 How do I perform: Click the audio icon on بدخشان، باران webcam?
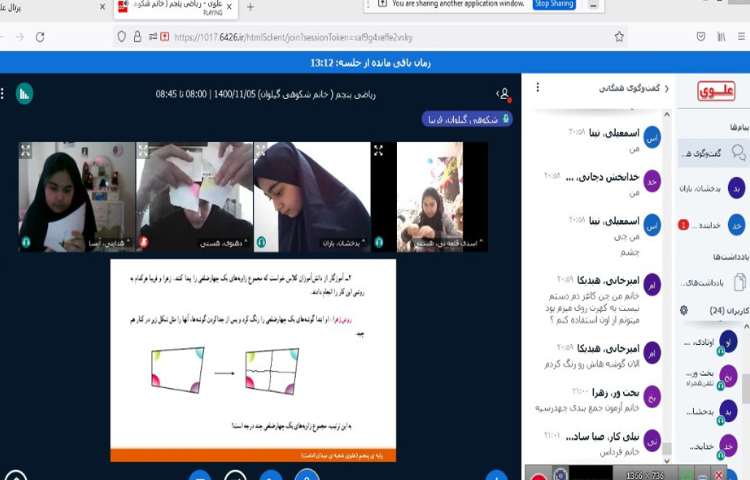[x=261, y=242]
